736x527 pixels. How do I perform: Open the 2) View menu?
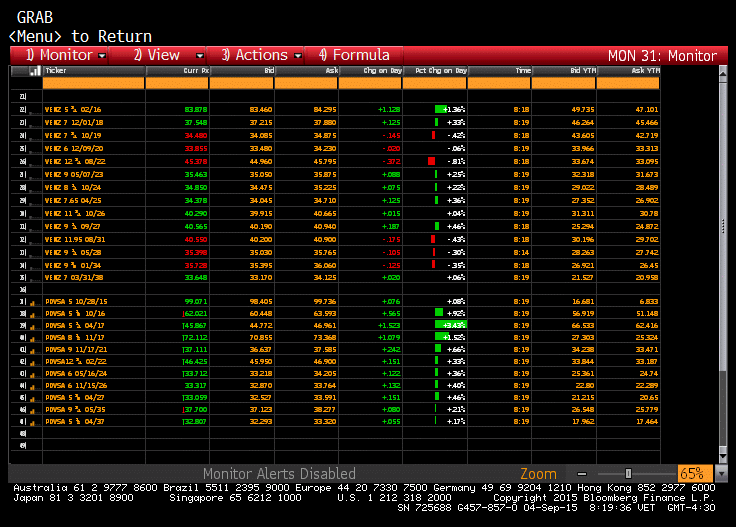(157, 55)
